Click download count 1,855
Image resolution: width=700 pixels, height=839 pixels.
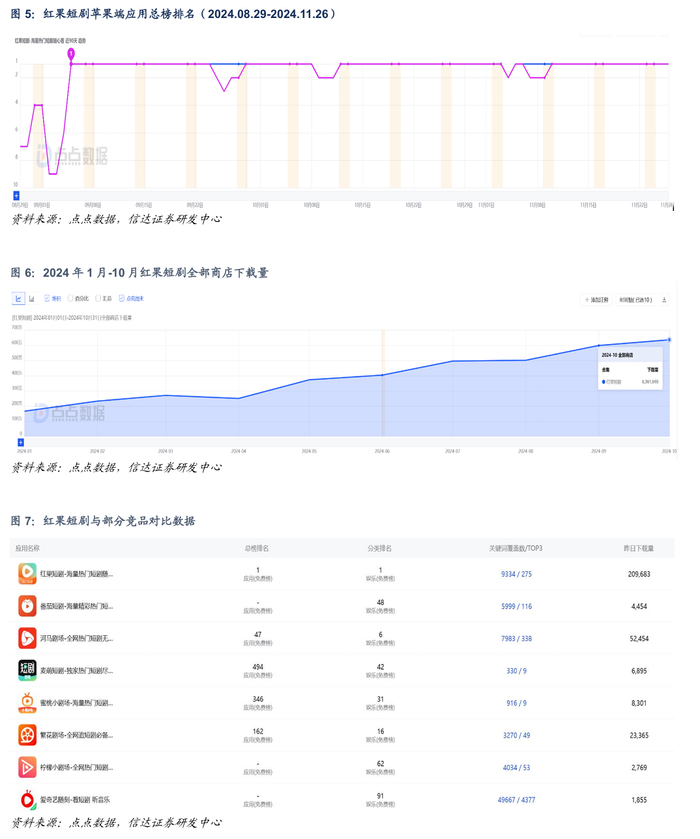639,800
